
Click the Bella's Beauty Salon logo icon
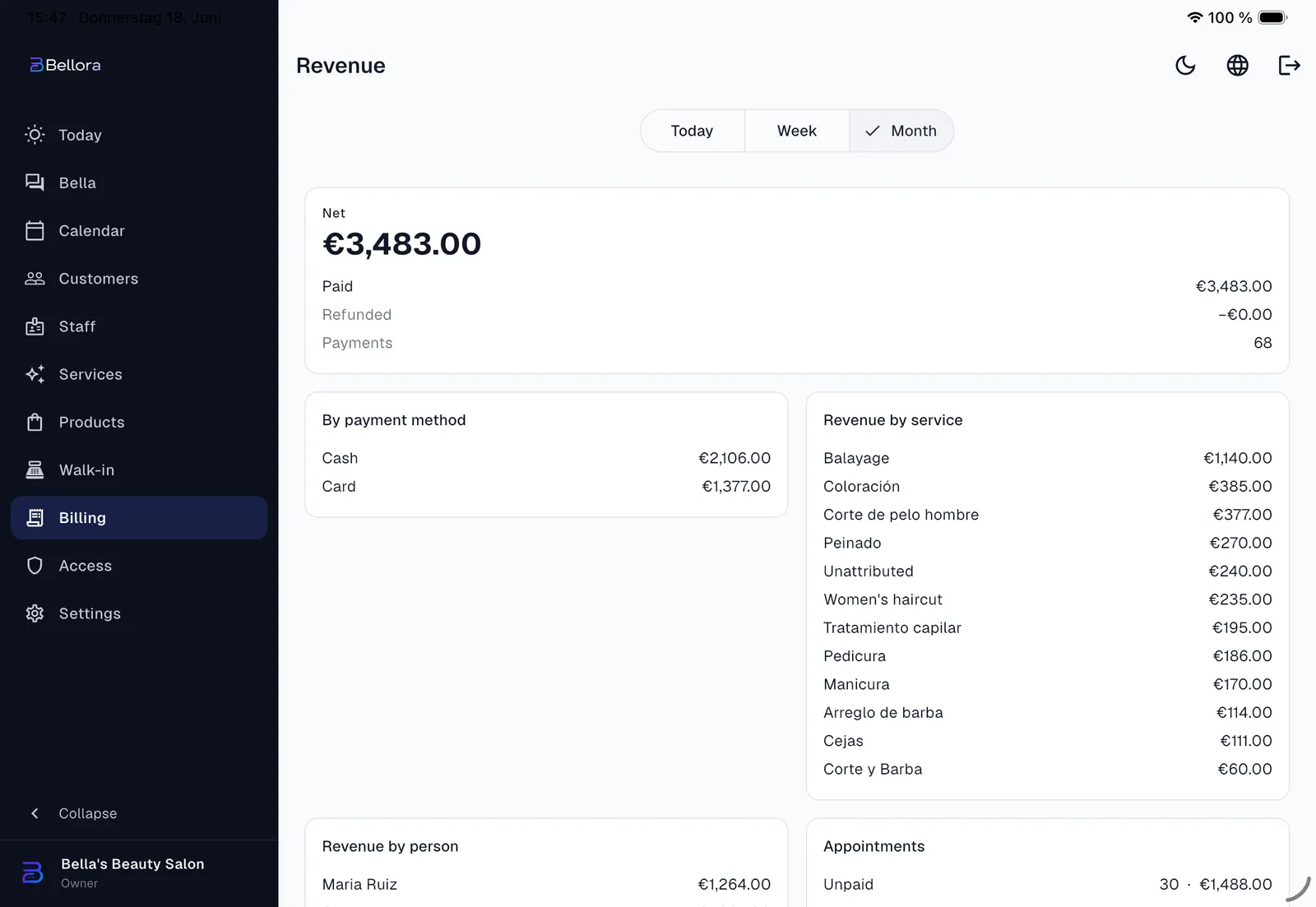click(33, 872)
